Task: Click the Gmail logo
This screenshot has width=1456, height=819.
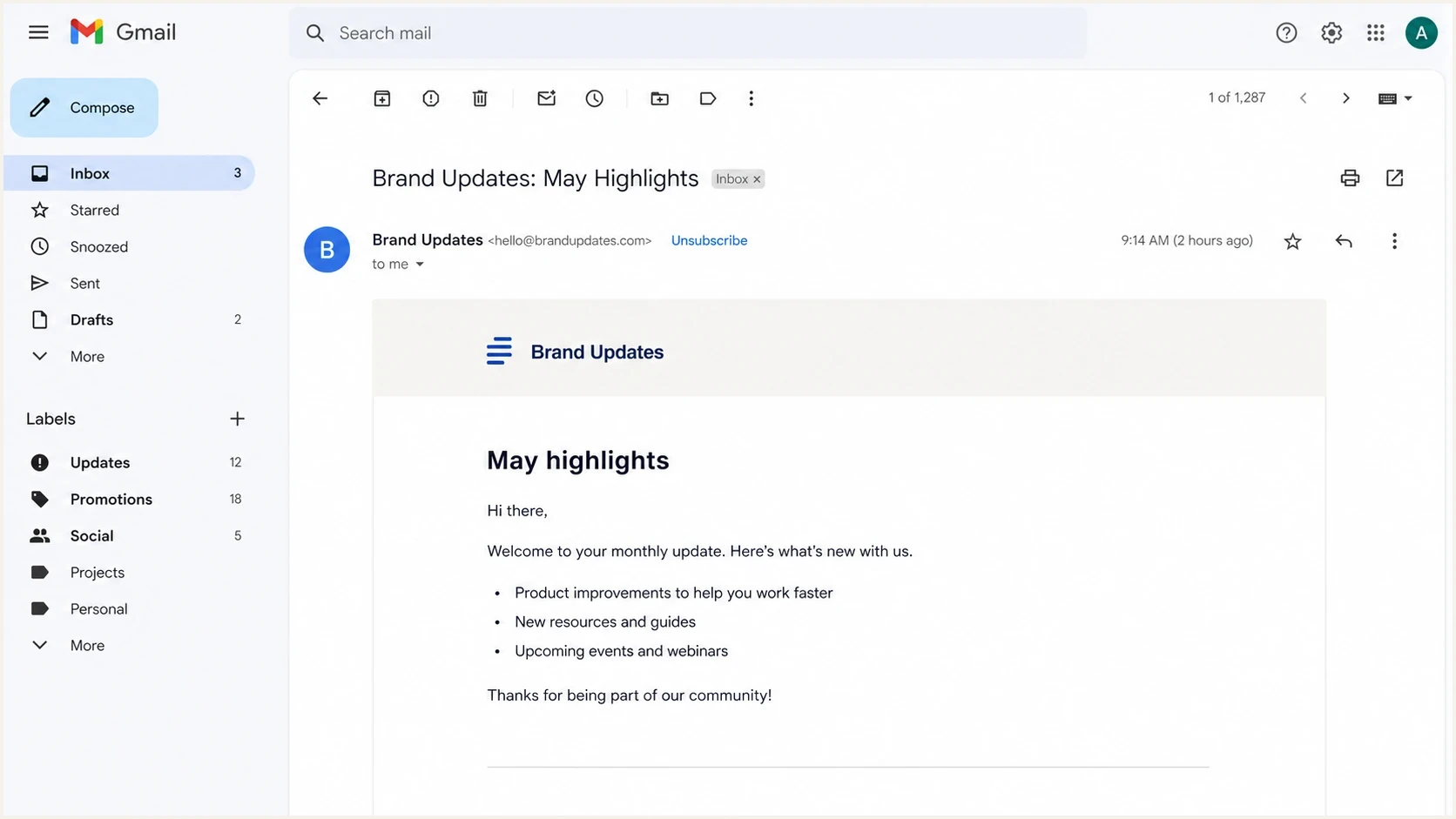Action: pos(123,32)
